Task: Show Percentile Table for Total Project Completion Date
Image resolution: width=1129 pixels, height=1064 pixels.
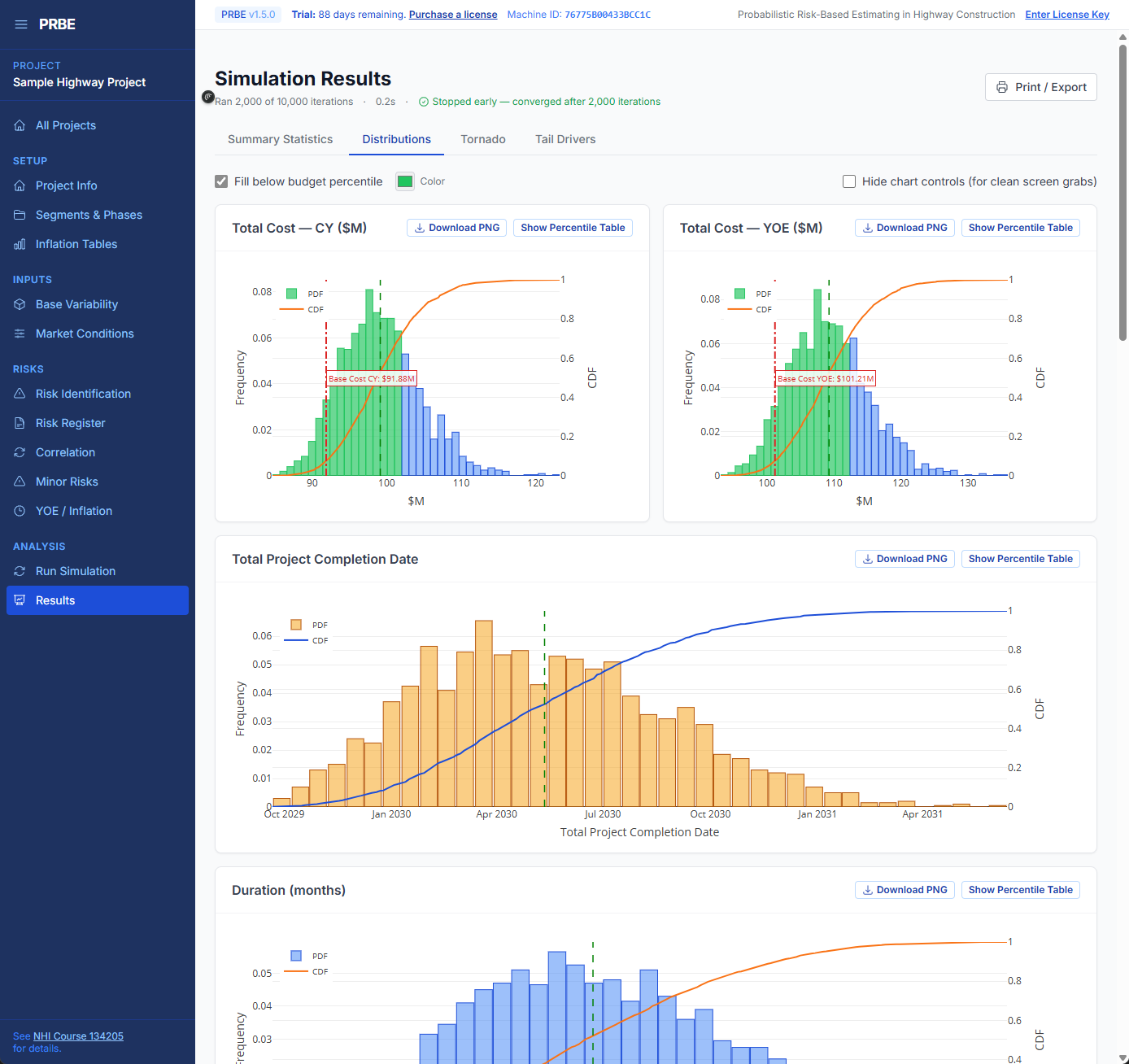Action: click(x=1020, y=559)
